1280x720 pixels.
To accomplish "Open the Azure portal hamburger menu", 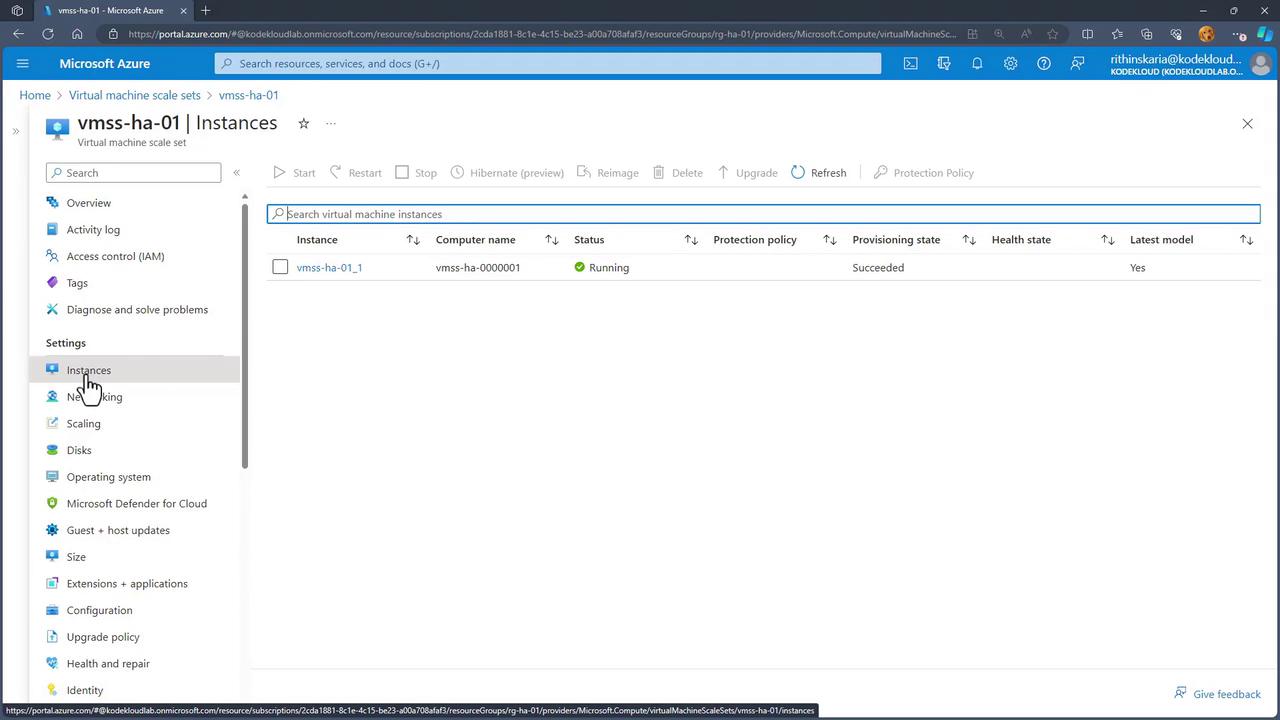I will [22, 63].
